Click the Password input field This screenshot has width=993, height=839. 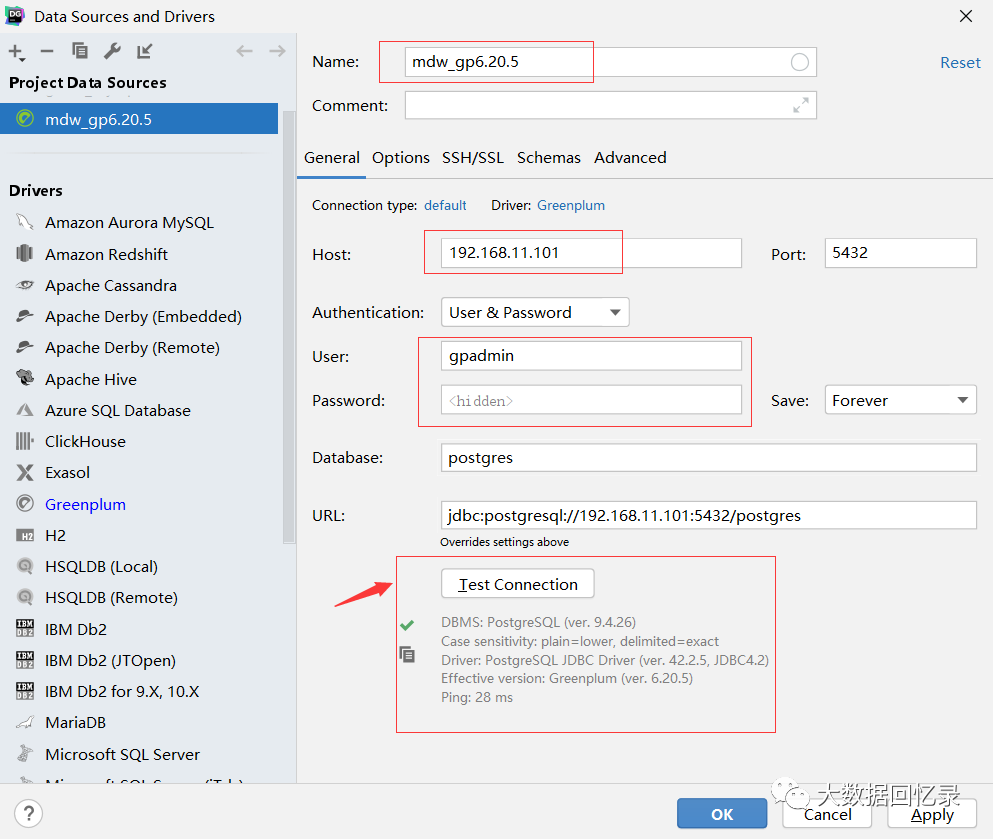click(591, 400)
